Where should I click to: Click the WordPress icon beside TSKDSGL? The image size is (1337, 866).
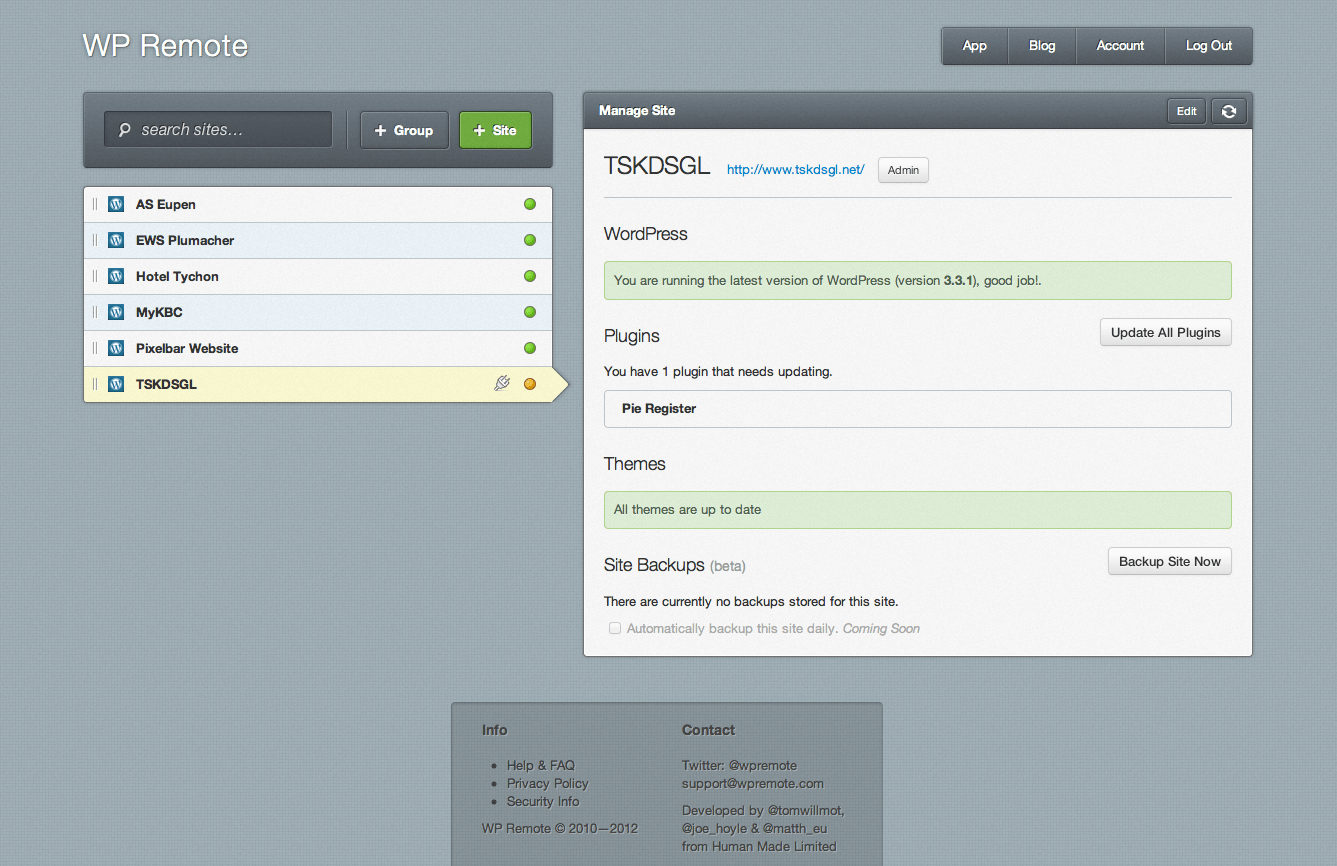pyautogui.click(x=116, y=384)
